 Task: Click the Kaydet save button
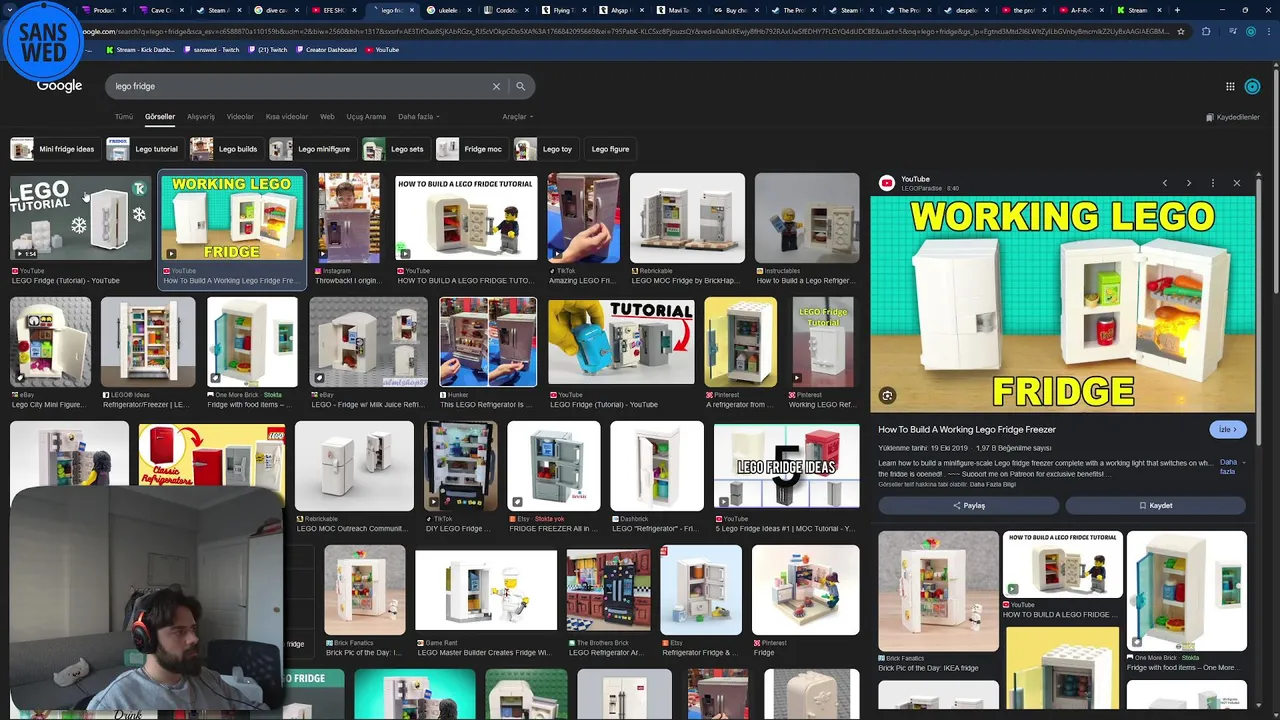point(1155,505)
